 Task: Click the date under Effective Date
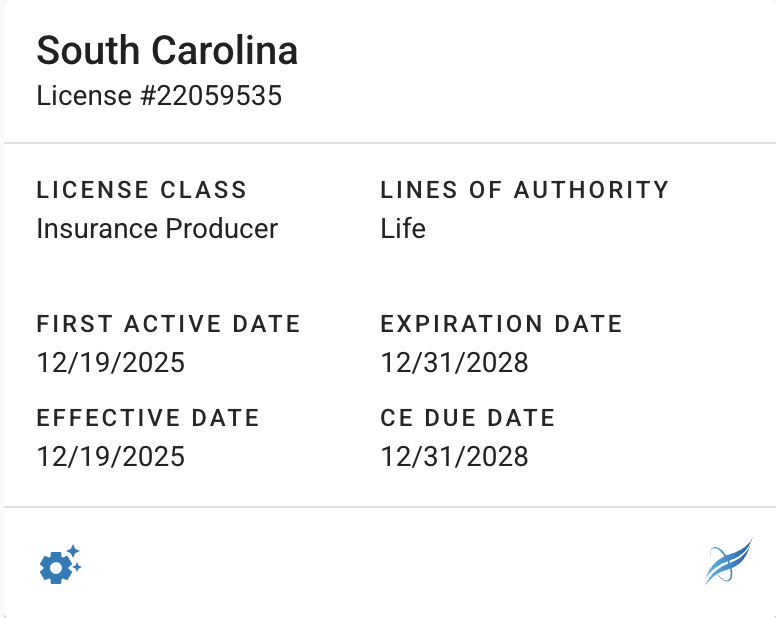[111, 456]
